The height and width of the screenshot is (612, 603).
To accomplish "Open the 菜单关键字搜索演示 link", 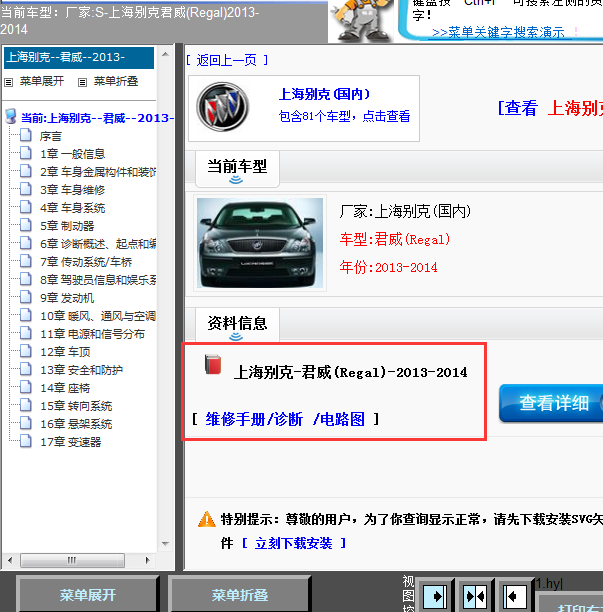I will click(x=498, y=32).
